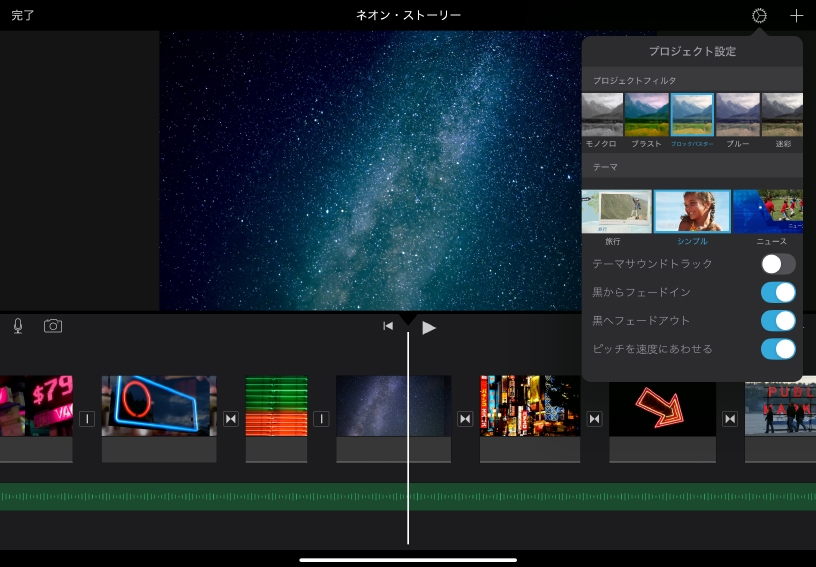Select the transition icon after the blue neon sign clip

[231, 419]
